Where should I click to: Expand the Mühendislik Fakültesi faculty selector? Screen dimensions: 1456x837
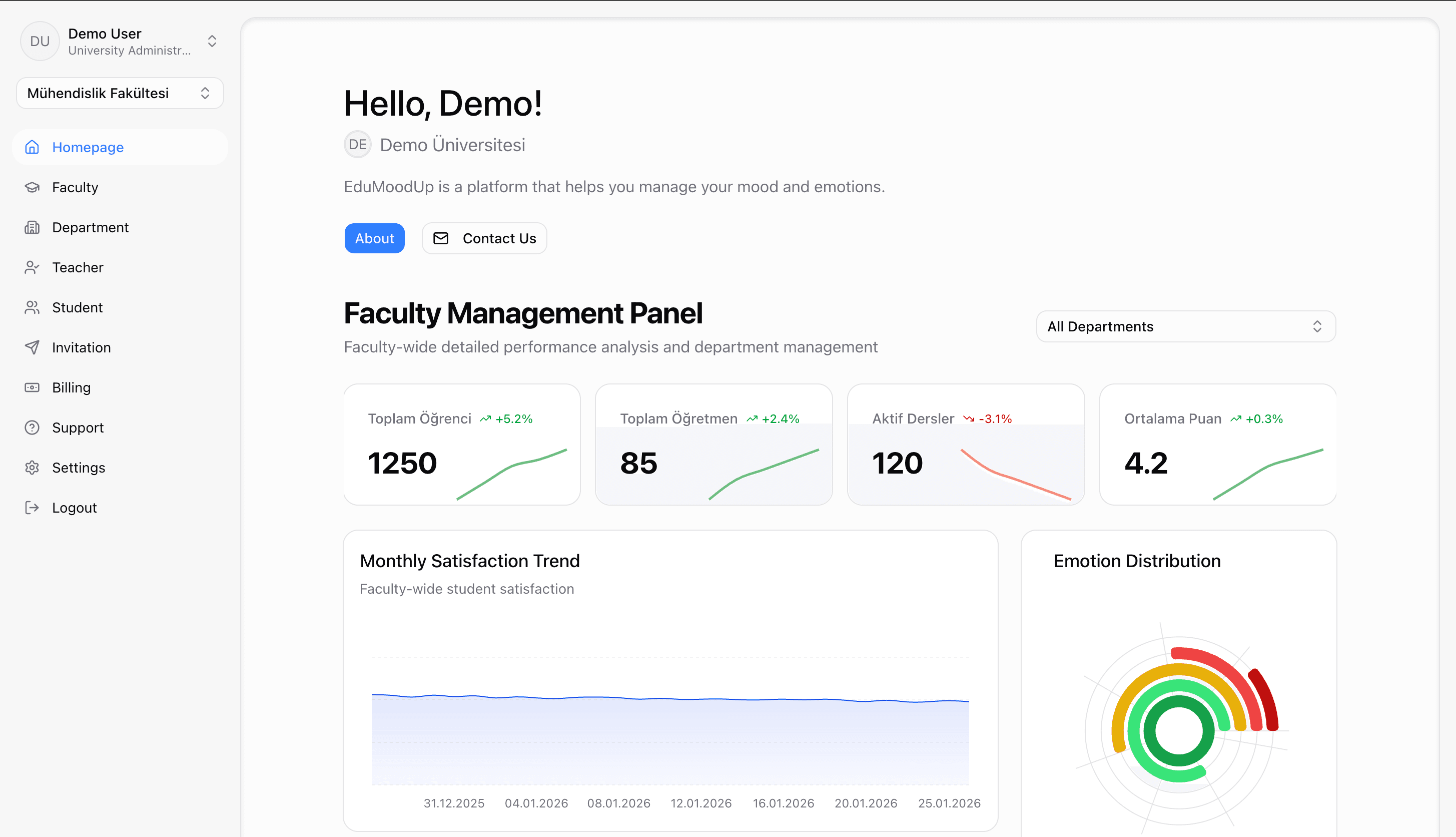tap(205, 93)
